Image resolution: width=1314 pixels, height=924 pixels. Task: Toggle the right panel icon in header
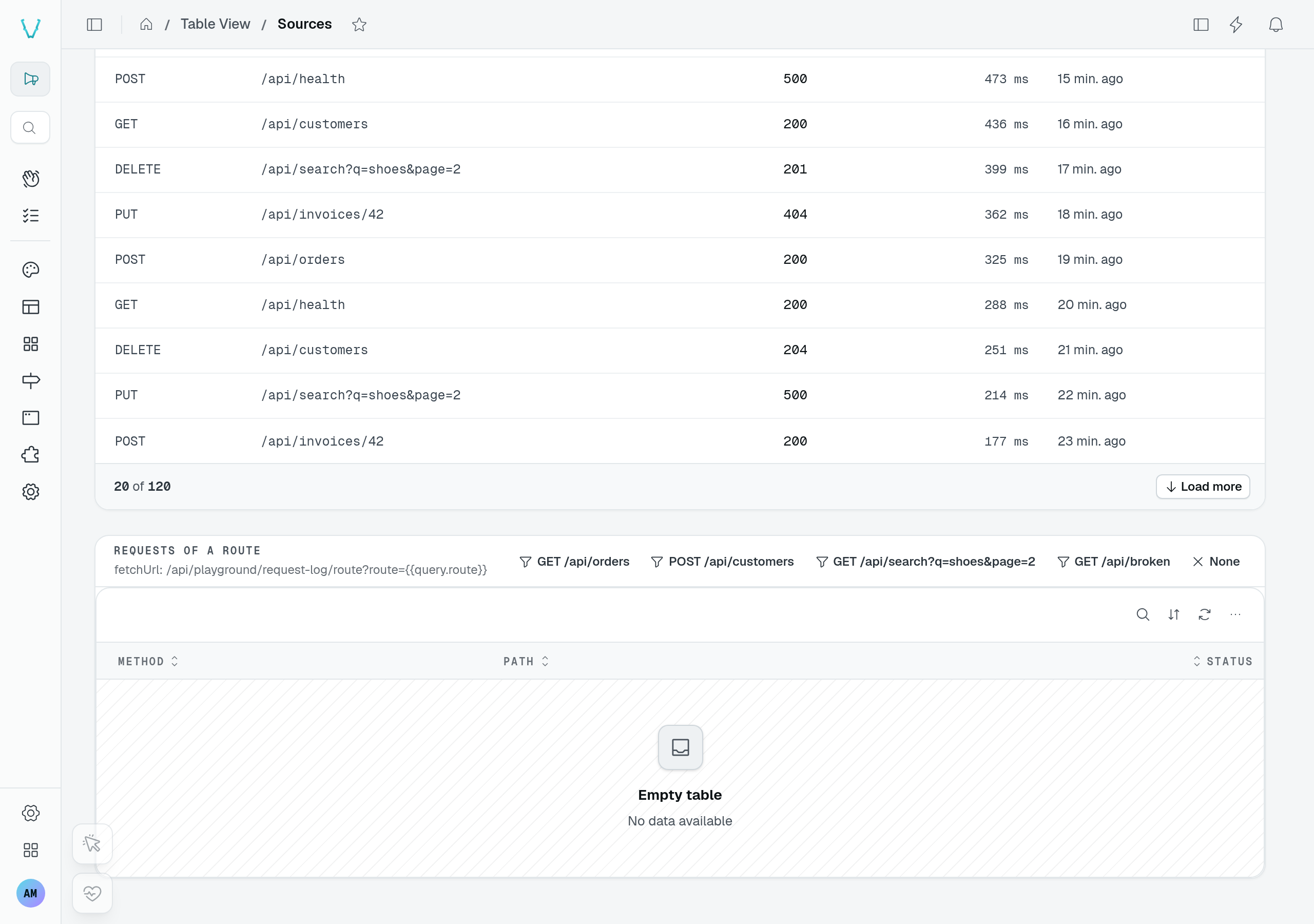click(1201, 25)
